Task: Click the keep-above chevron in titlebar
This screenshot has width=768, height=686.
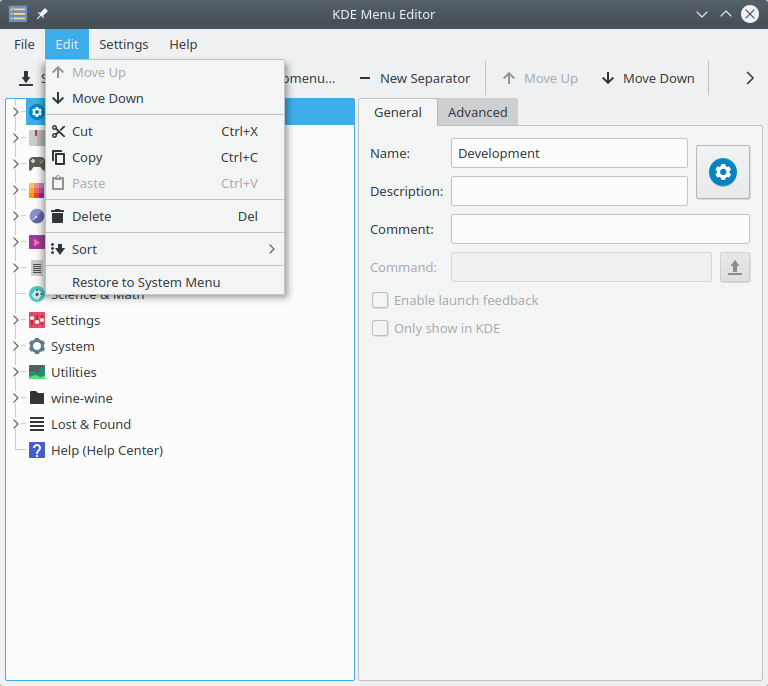Action: click(x=725, y=14)
